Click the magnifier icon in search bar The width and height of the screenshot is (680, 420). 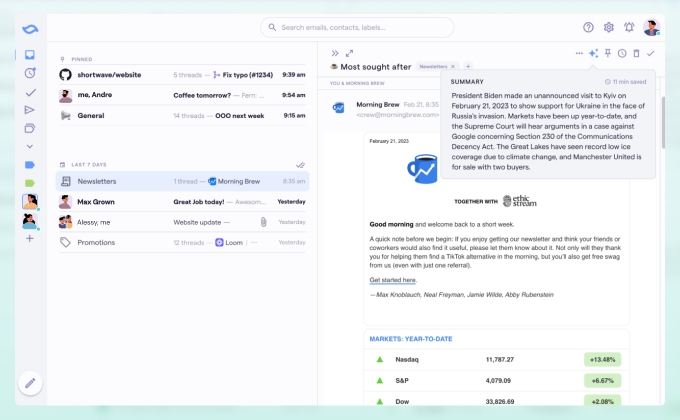click(272, 27)
